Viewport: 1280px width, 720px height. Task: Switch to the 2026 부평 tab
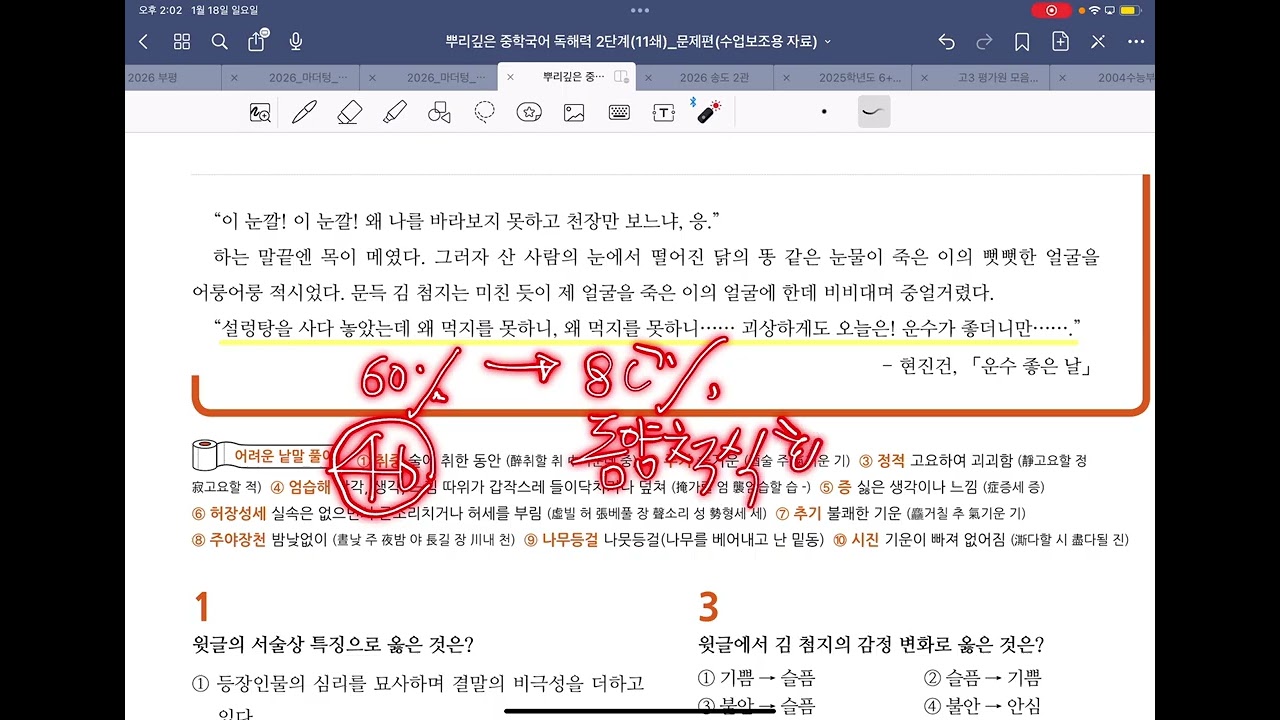[x=152, y=77]
